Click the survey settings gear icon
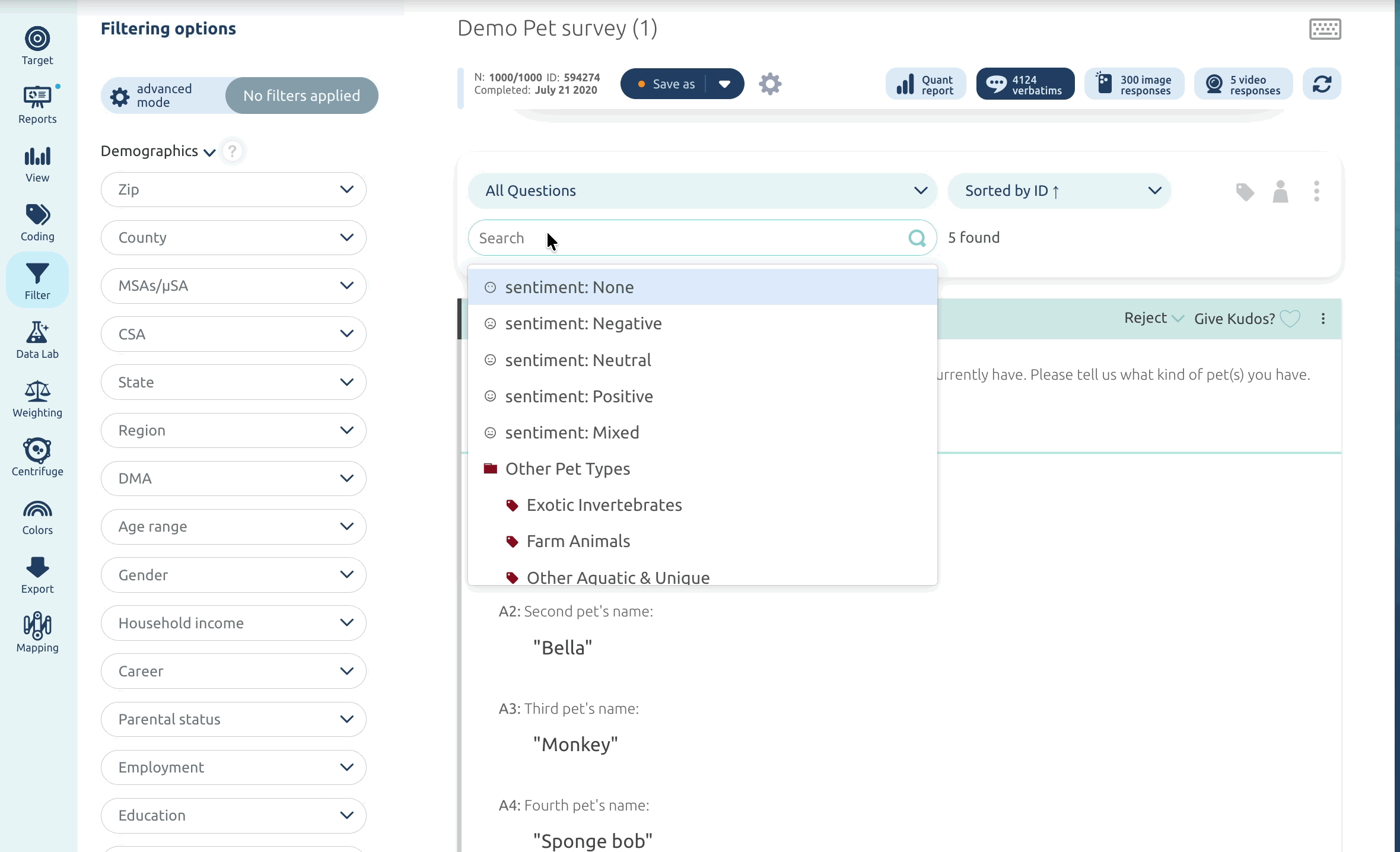The height and width of the screenshot is (852, 1400). point(770,84)
